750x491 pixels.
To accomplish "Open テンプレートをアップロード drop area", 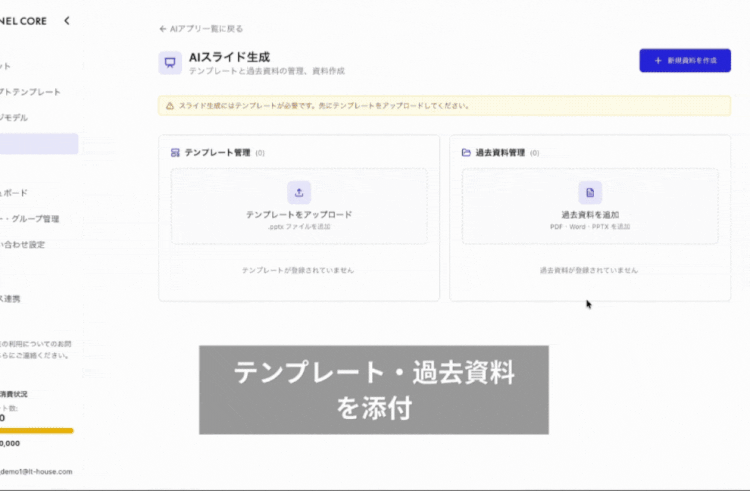I will 299,206.
